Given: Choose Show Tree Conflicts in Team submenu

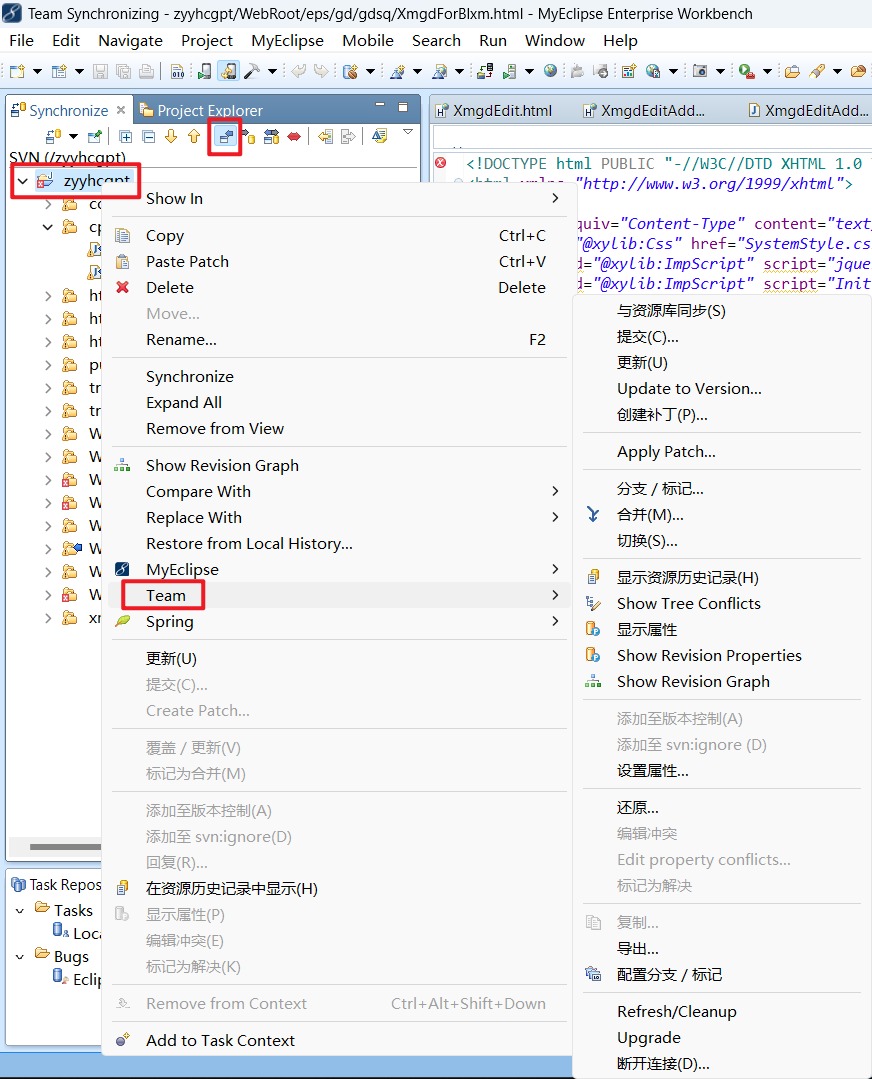Looking at the screenshot, I should click(723, 603).
